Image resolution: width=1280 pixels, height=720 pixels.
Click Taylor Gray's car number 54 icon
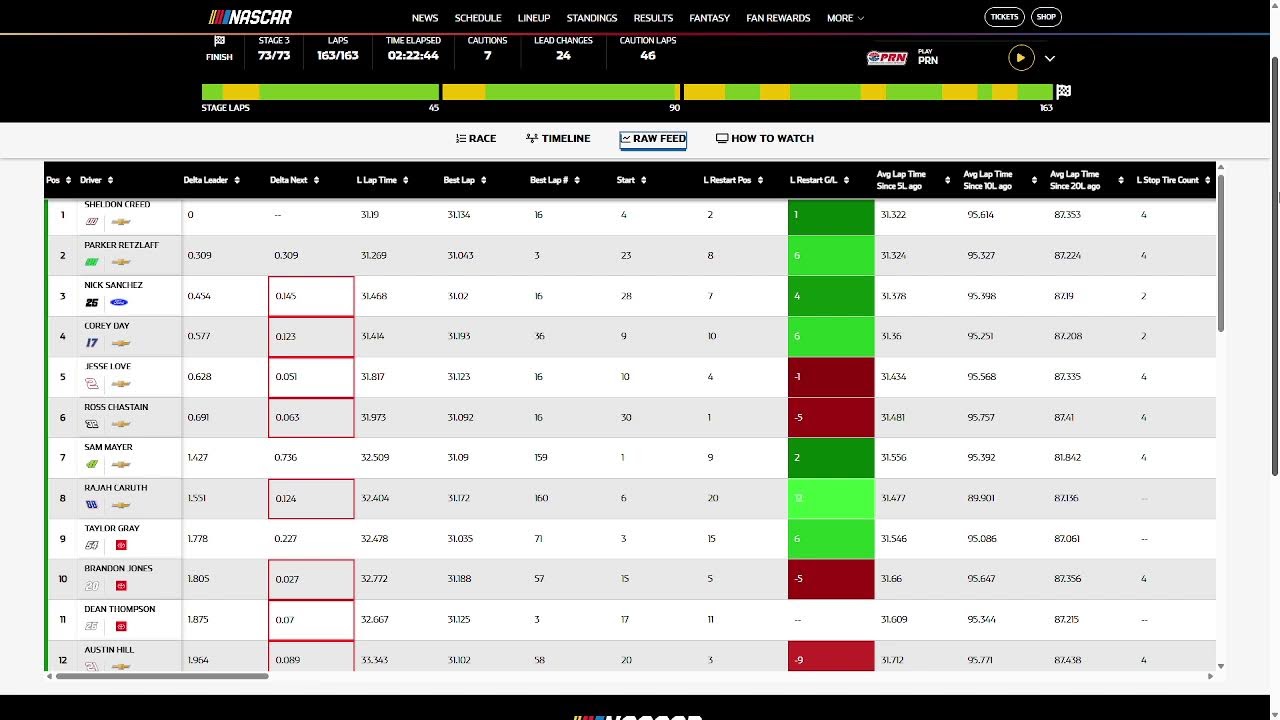pyautogui.click(x=92, y=545)
